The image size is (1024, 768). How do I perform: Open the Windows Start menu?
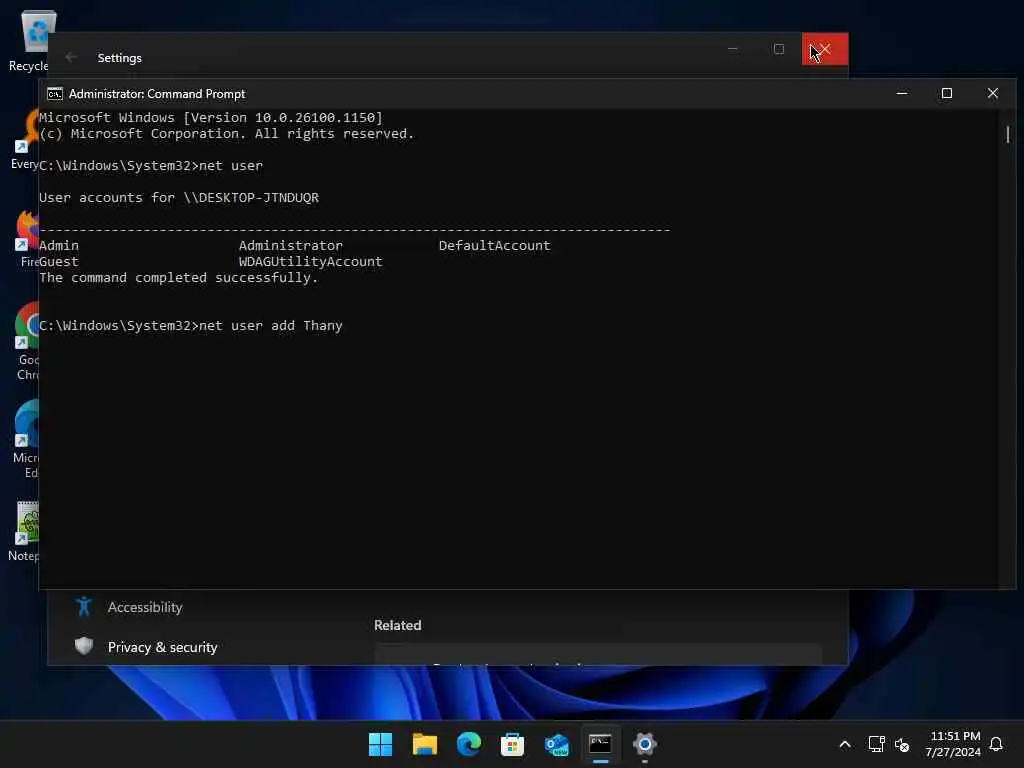(381, 744)
